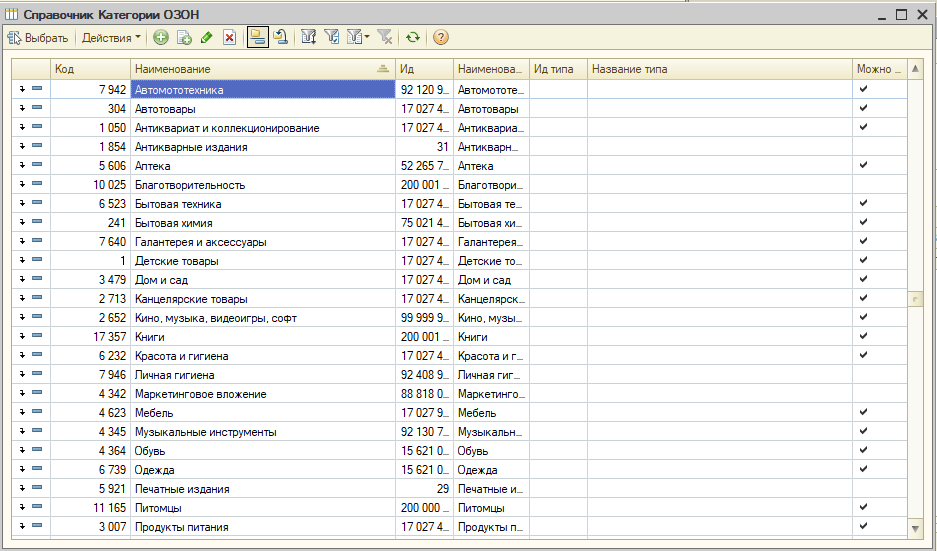Expand the Маркетинговое вложение group
Image resolution: width=937 pixels, height=551 pixels.
click(22, 393)
